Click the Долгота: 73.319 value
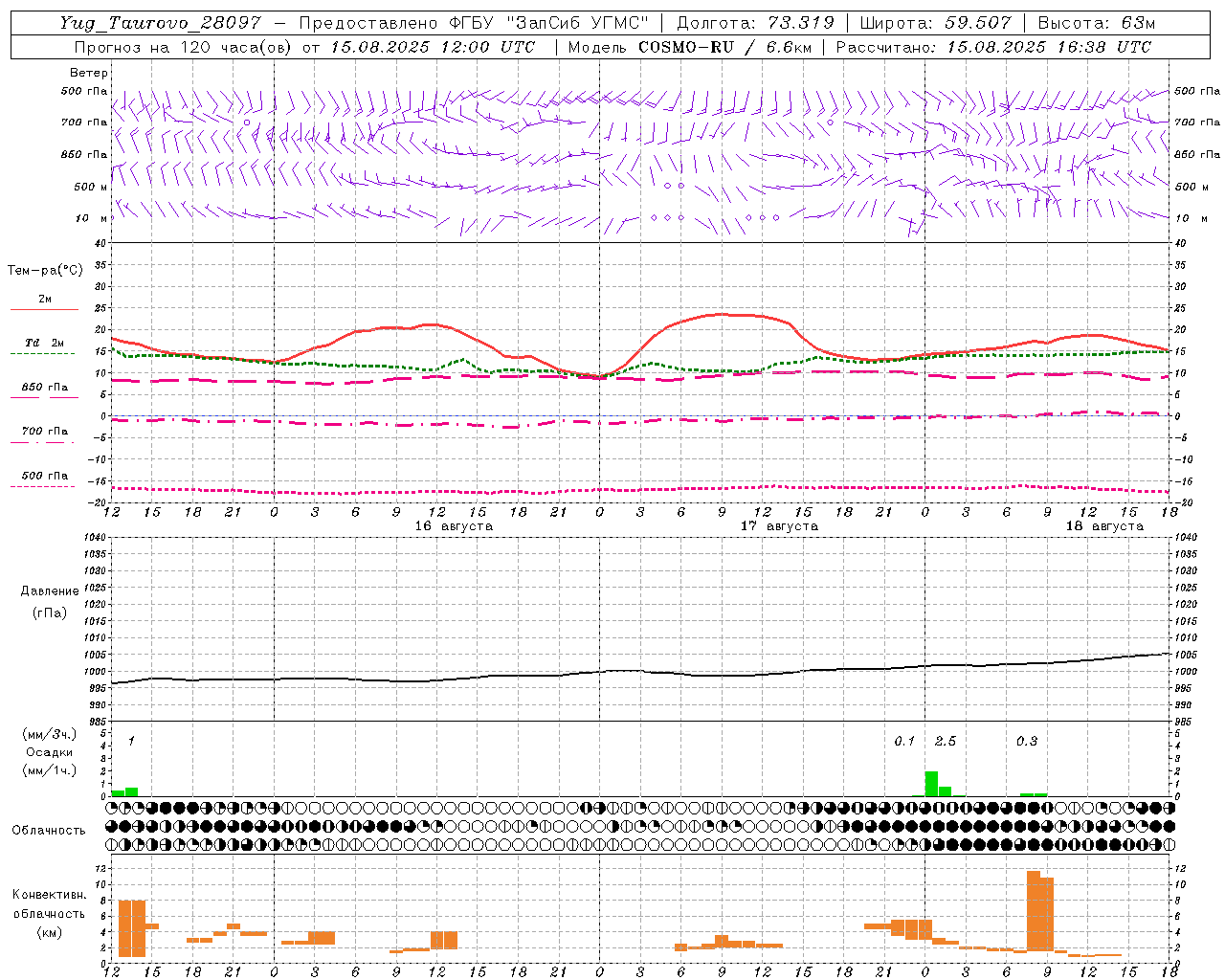 pos(755,23)
